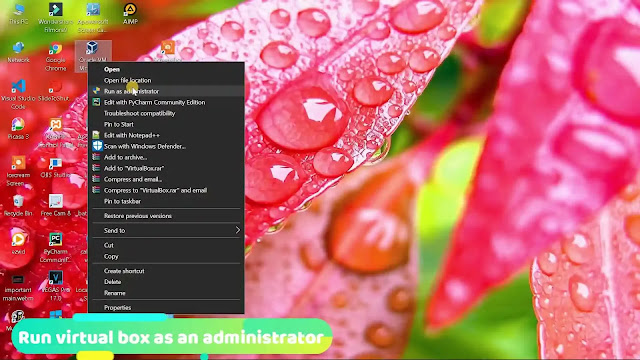Screen dimensions: 640x360
Task: Open XAMPP Control Panel desktop icon
Action: (56, 133)
